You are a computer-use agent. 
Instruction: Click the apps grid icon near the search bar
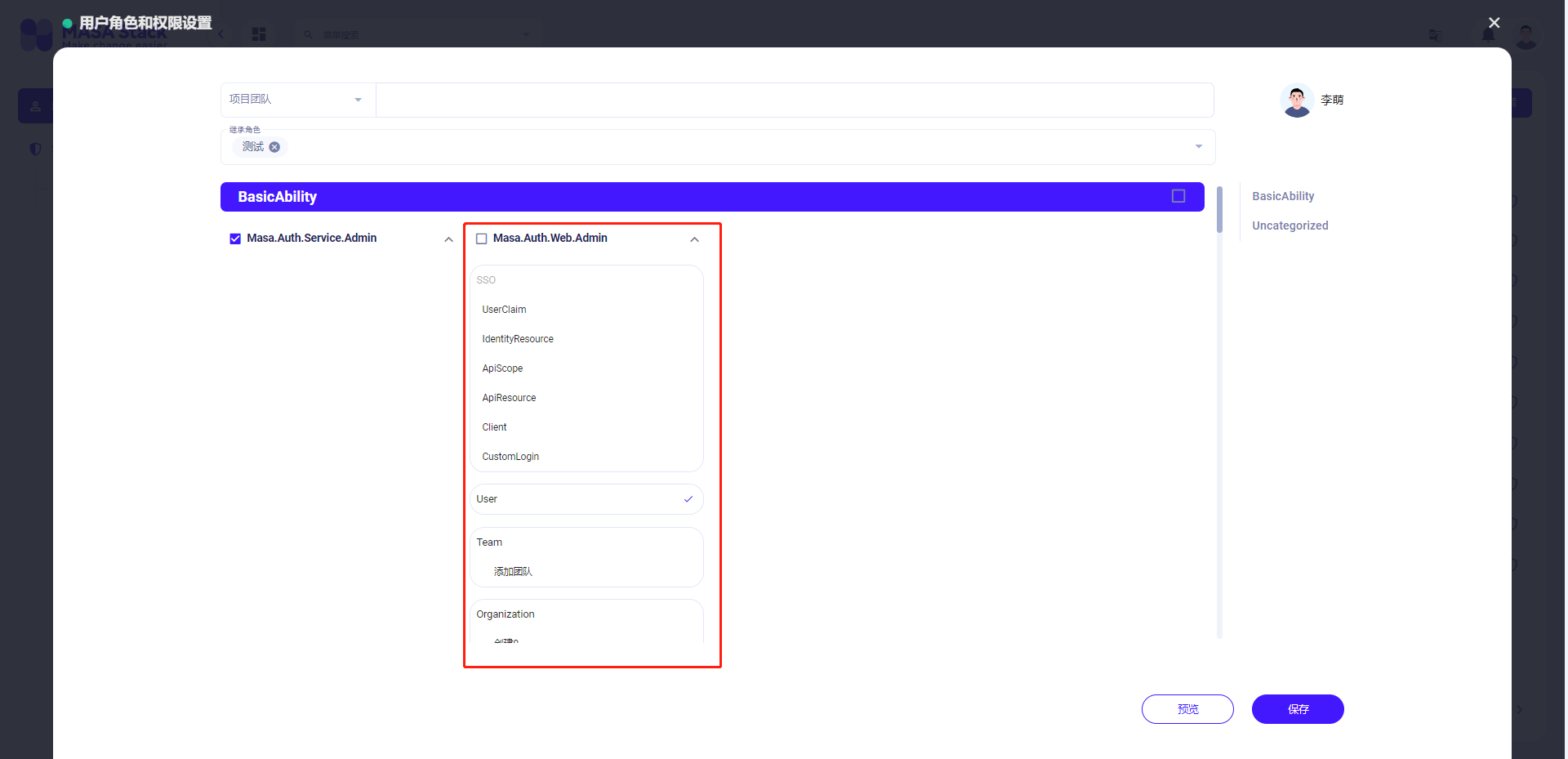tap(259, 34)
